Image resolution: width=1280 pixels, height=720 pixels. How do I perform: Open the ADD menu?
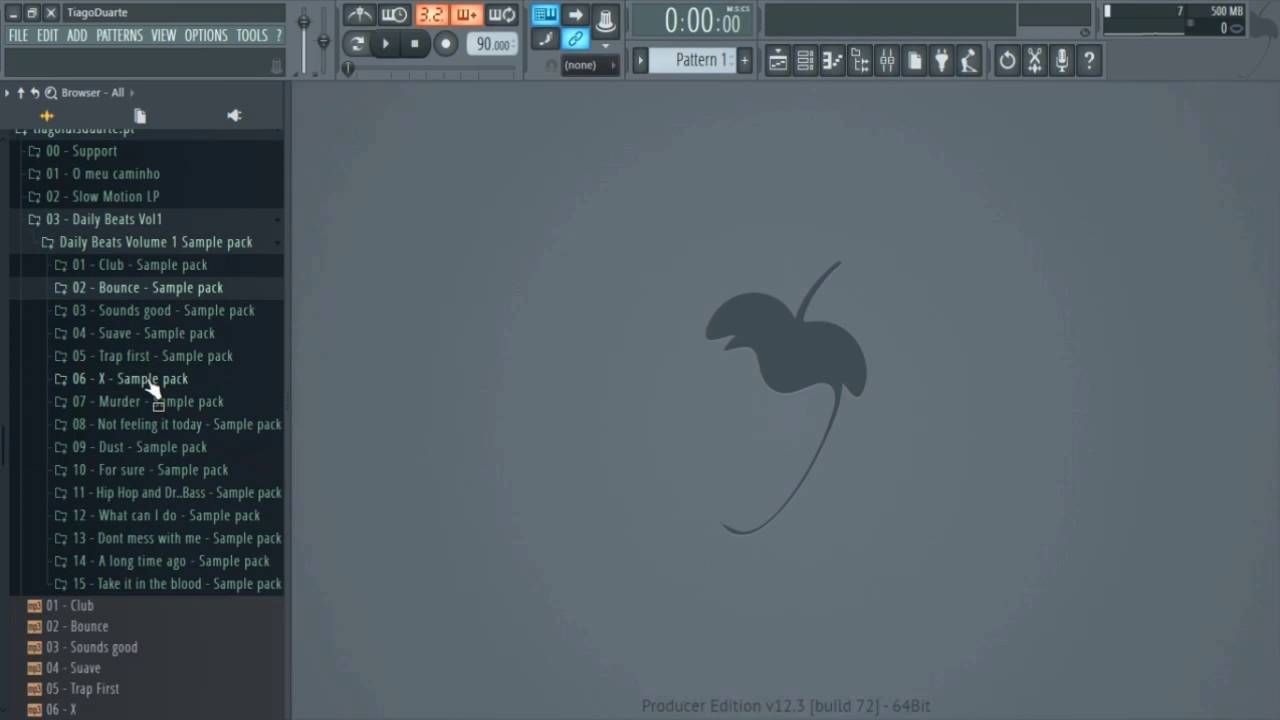pos(77,35)
